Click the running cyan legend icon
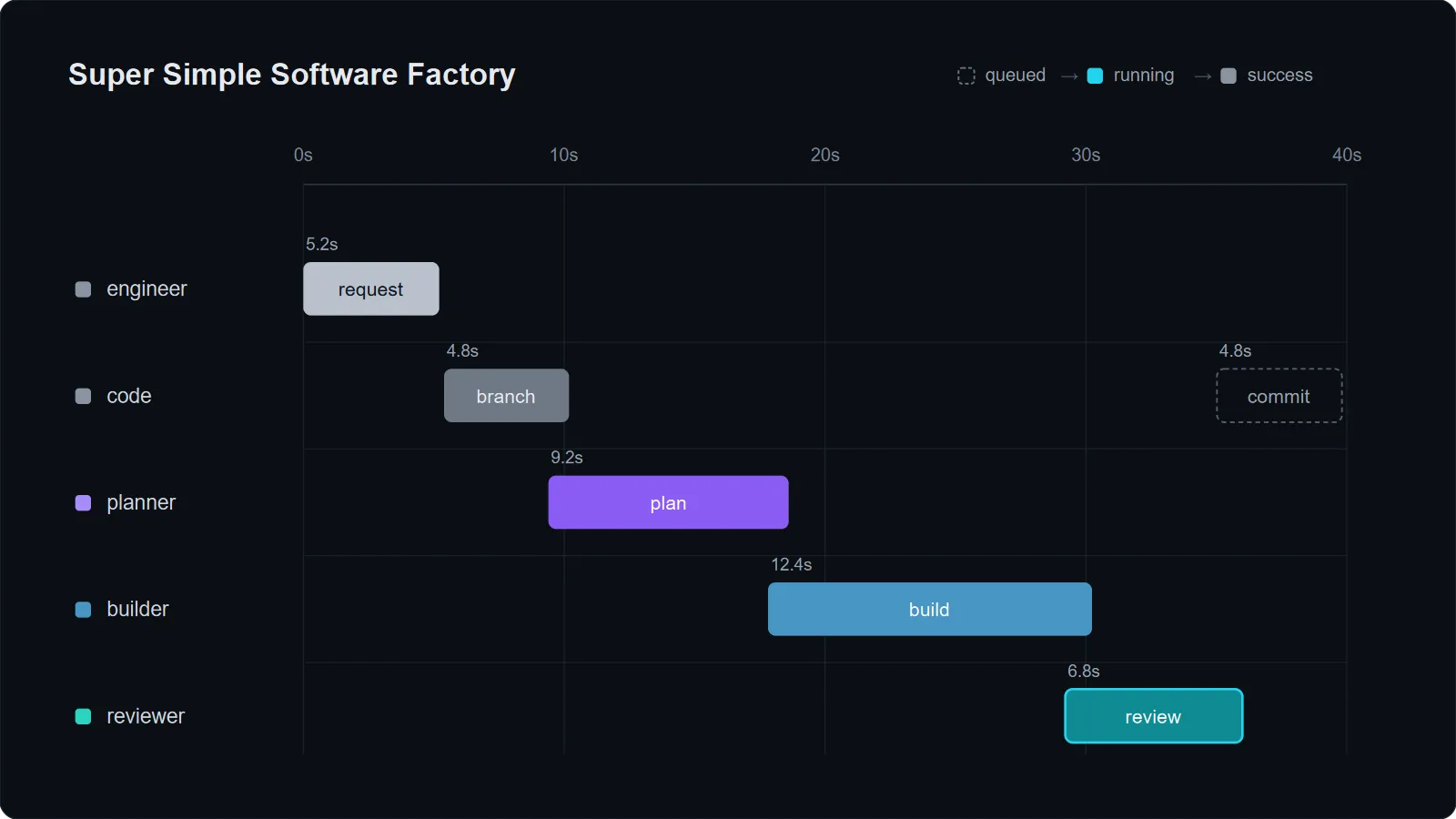This screenshot has width=1456, height=819. pos(1096,76)
